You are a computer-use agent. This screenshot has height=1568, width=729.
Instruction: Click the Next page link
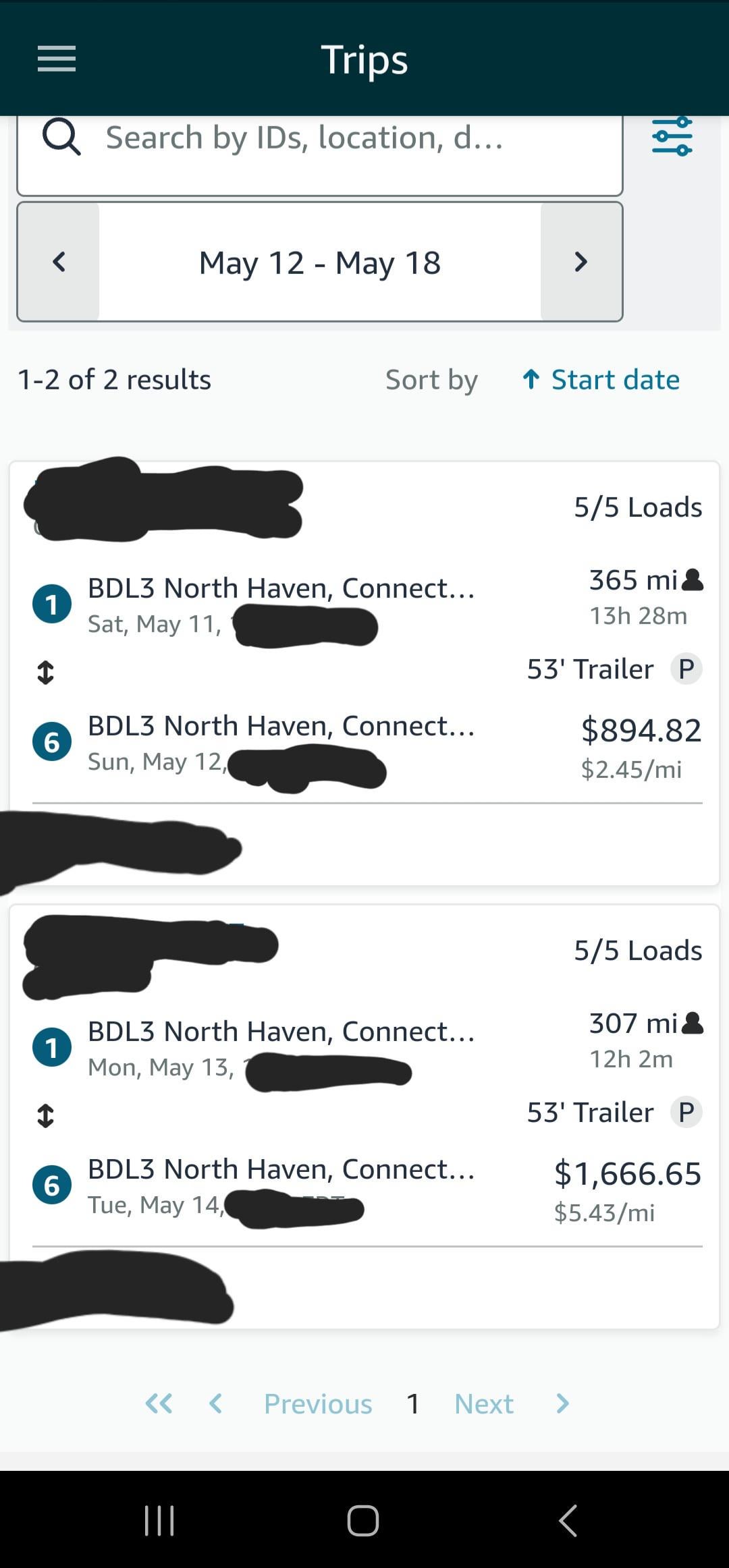pyautogui.click(x=484, y=1404)
